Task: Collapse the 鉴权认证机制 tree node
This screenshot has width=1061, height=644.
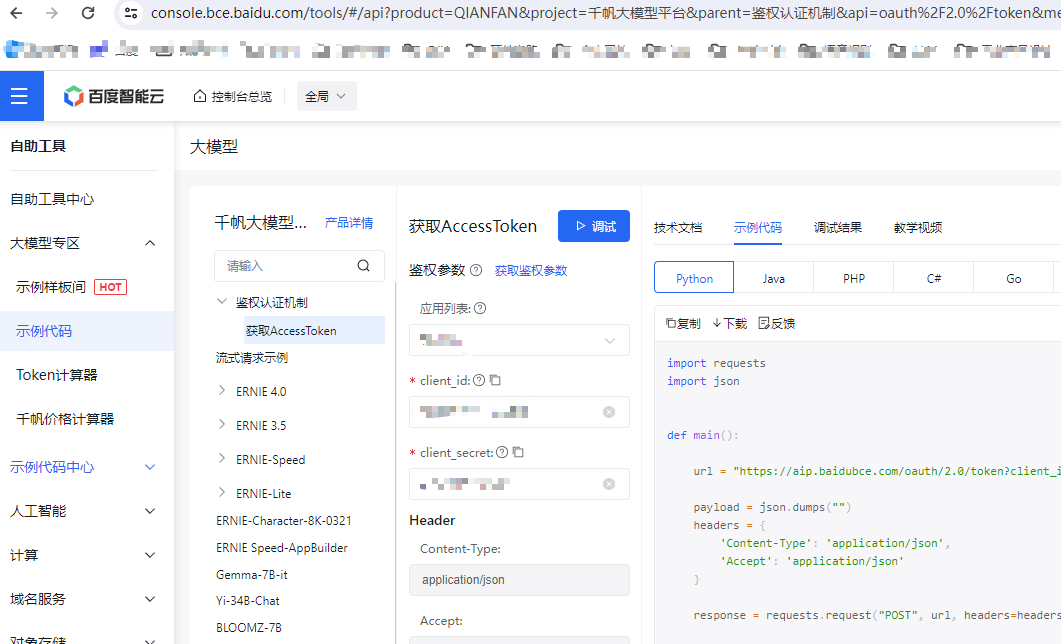Action: tap(221, 302)
